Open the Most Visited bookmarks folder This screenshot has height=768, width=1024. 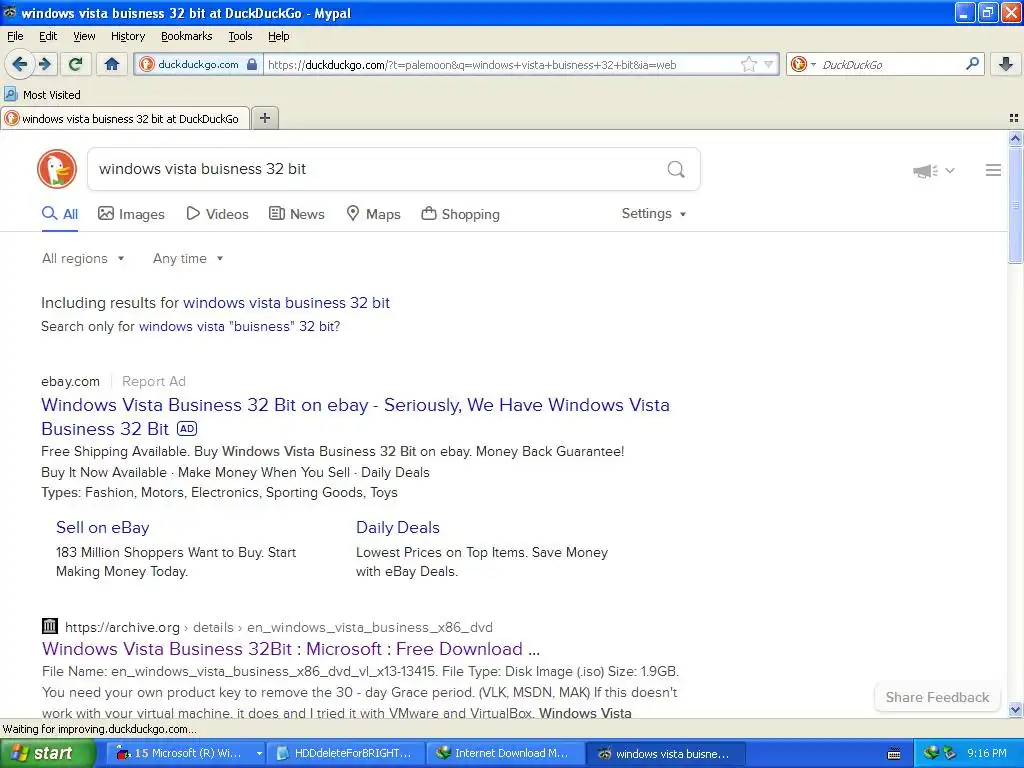tap(42, 95)
